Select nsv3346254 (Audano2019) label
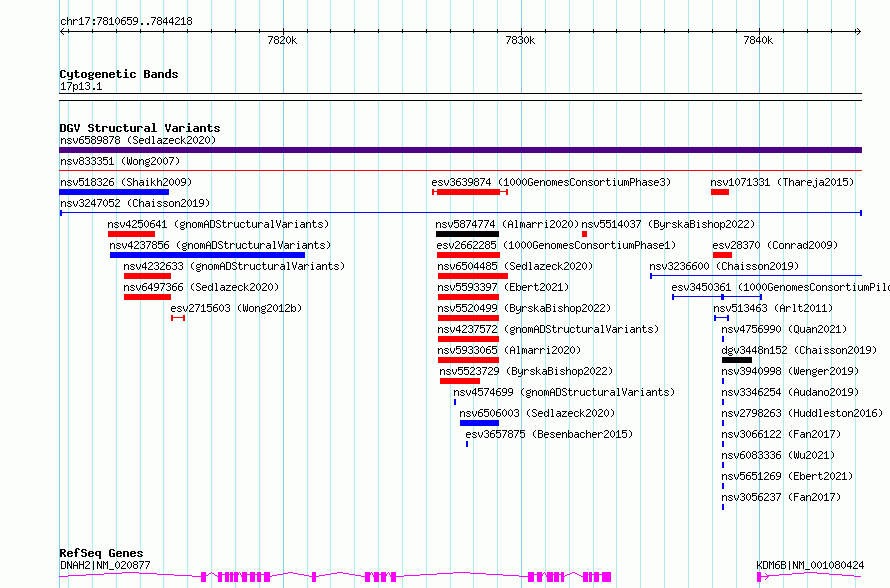Viewport: 890px width, 588px height. 790,392
